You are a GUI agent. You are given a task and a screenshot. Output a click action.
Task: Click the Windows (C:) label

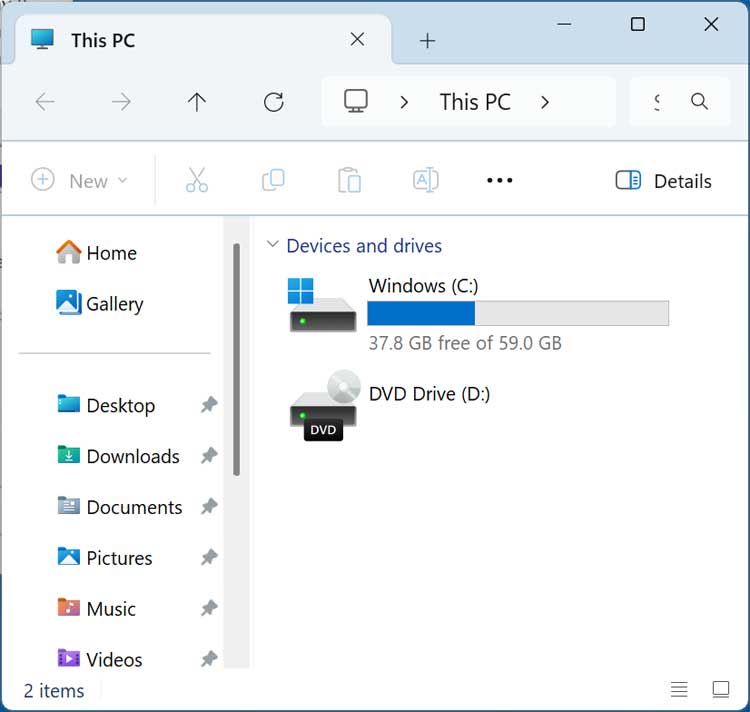[x=423, y=285]
